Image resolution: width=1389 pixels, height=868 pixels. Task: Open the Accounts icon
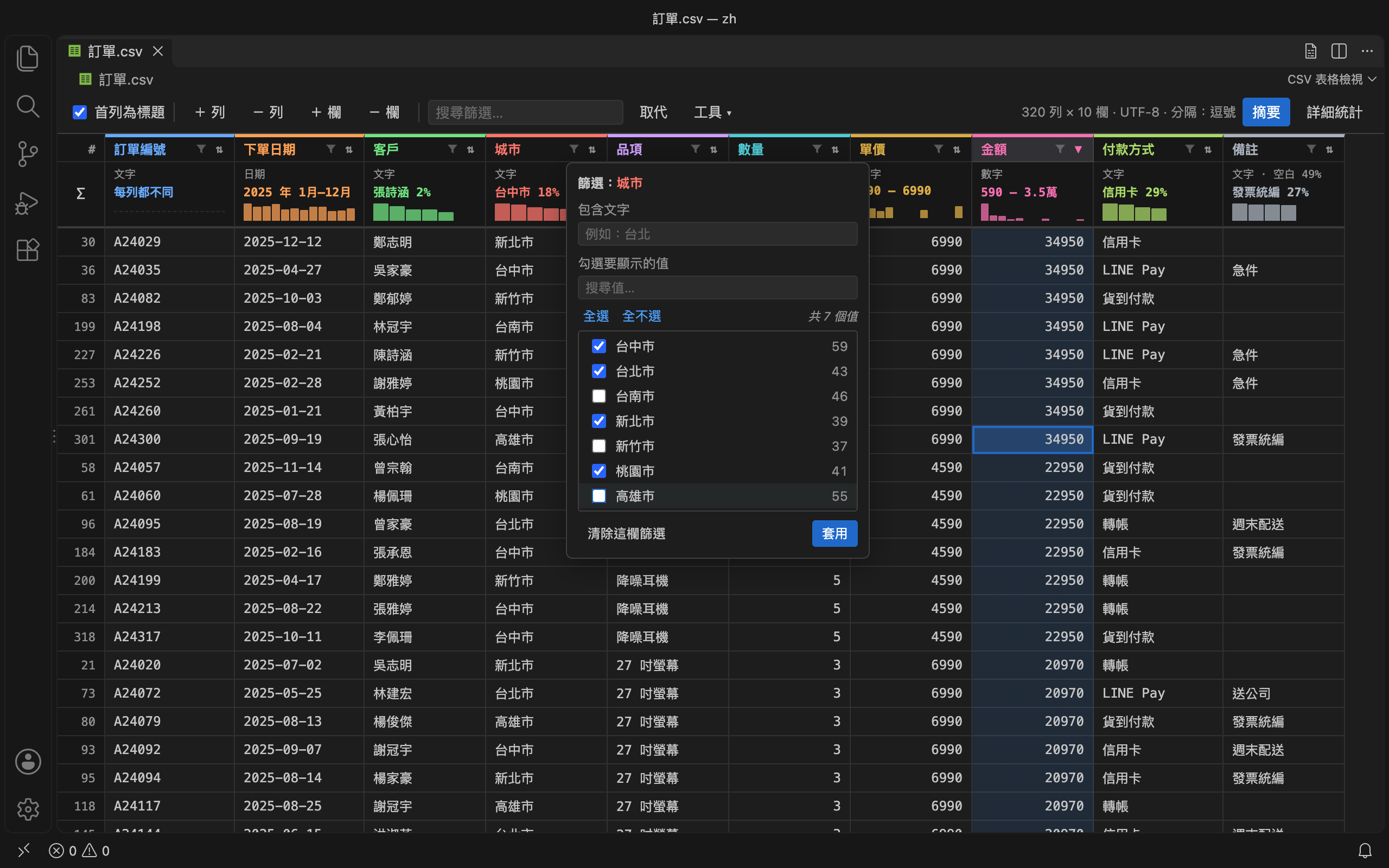28,761
